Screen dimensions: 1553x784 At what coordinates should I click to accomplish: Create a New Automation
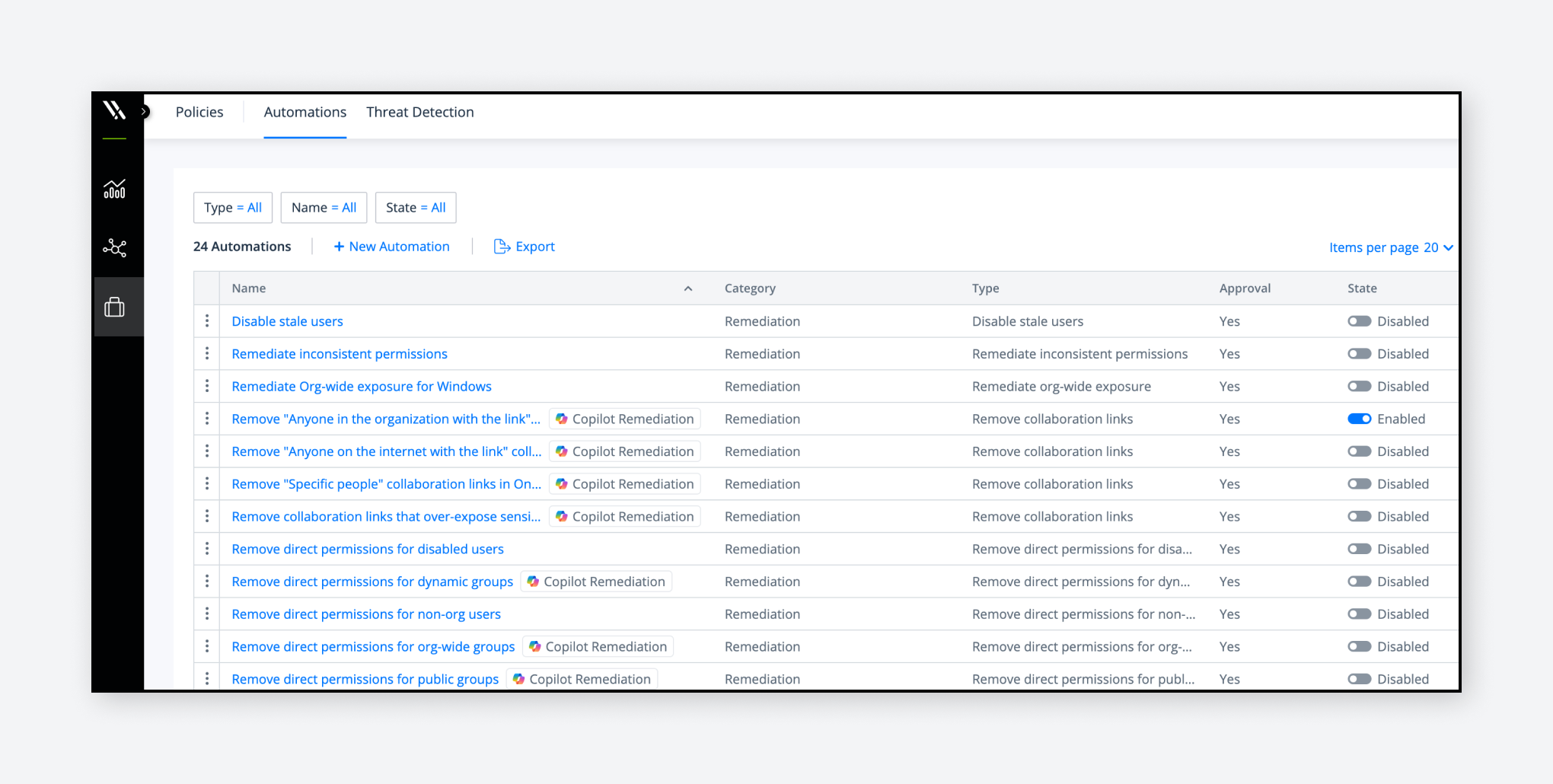click(392, 246)
